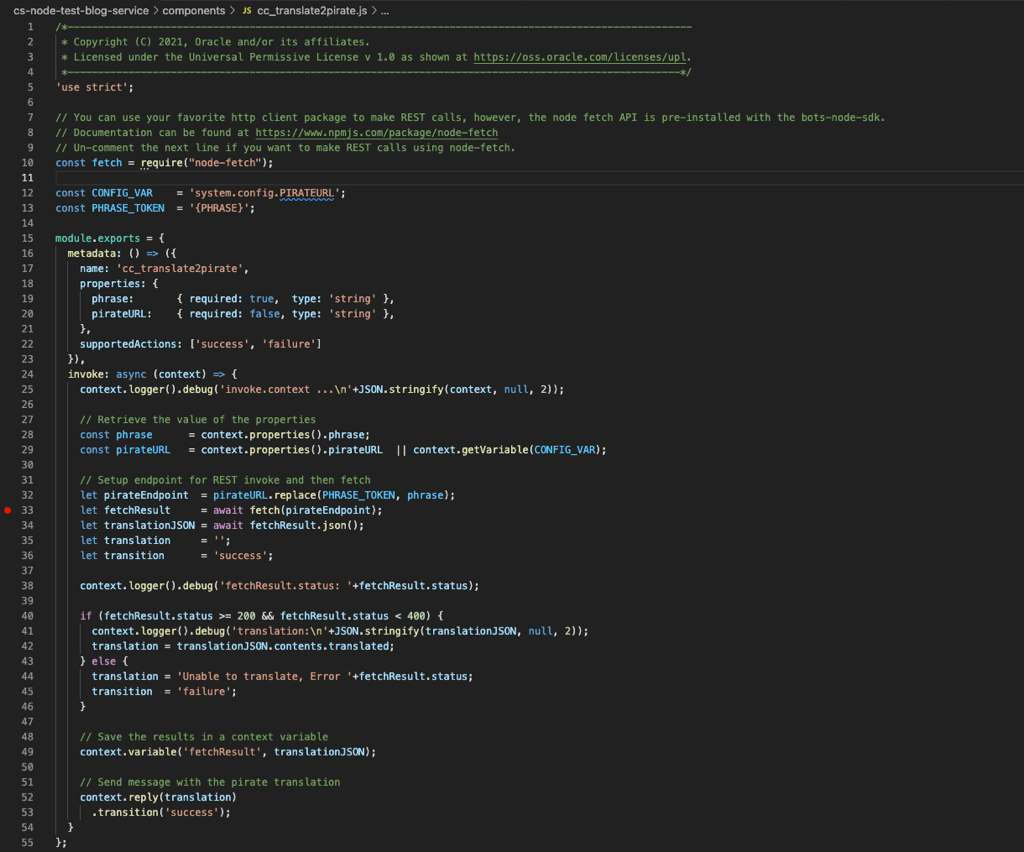Expand the breadcrumb ellipsis symbol list
The width and height of the screenshot is (1024, 852).
384,10
